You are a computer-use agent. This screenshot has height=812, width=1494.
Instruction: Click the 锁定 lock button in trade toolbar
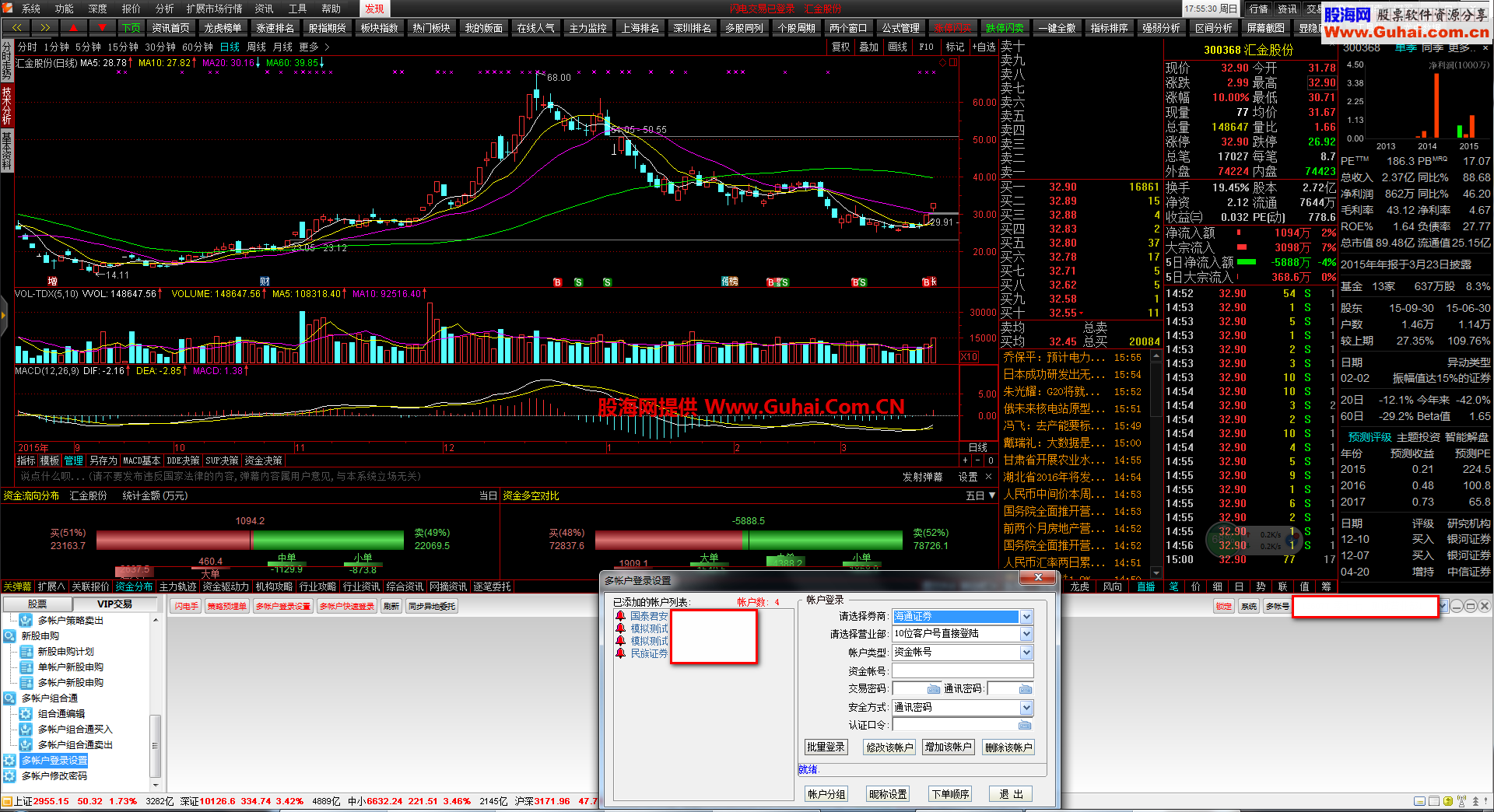click(x=1224, y=606)
